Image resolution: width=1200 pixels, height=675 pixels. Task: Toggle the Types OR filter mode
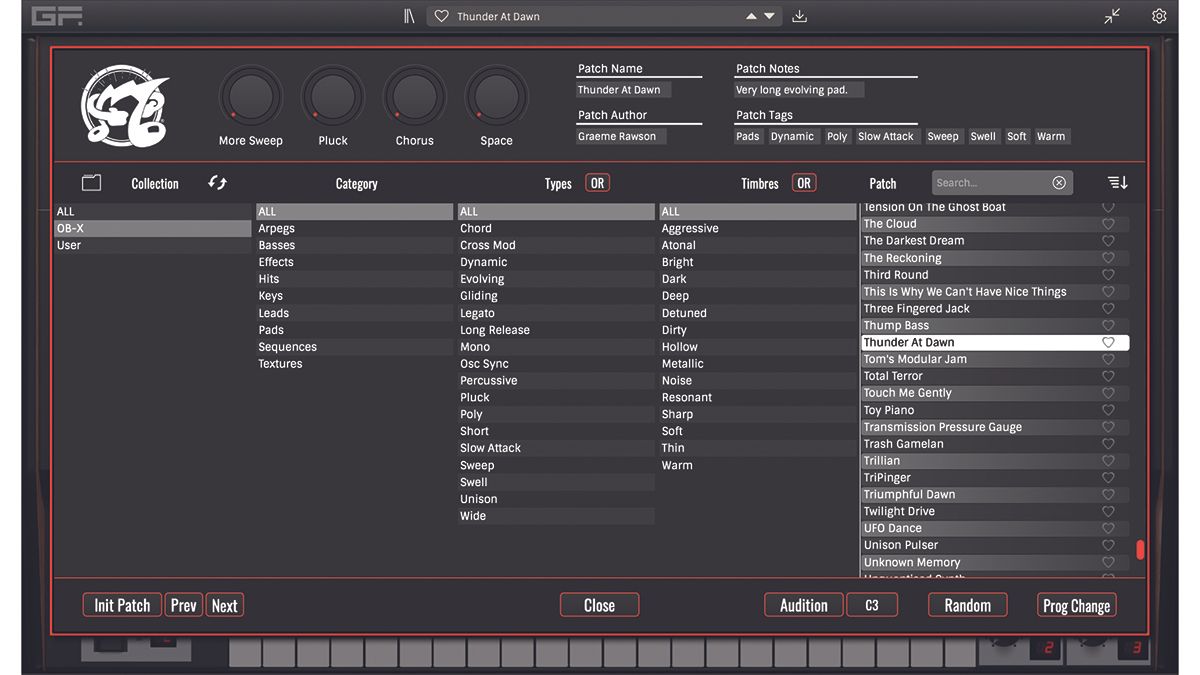tap(597, 183)
